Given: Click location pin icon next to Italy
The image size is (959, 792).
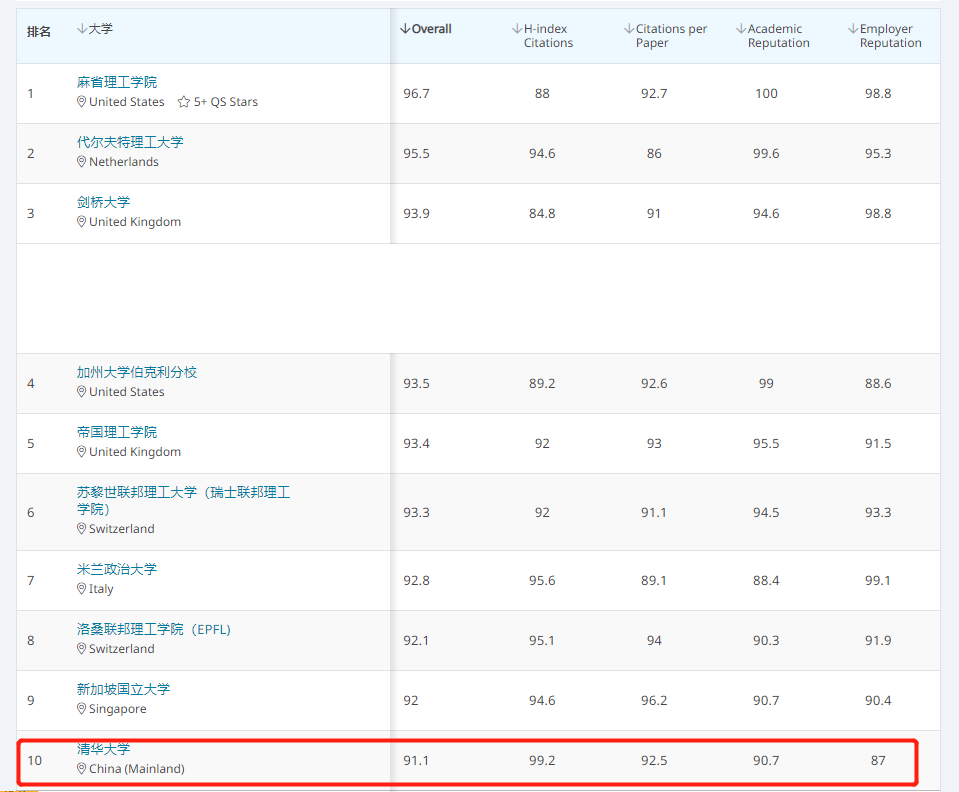Looking at the screenshot, I should click(x=81, y=588).
